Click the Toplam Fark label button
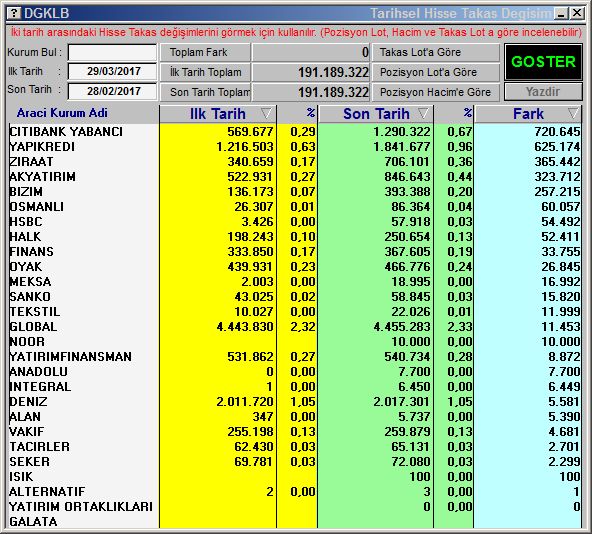This screenshot has width=592, height=534. pos(205,52)
